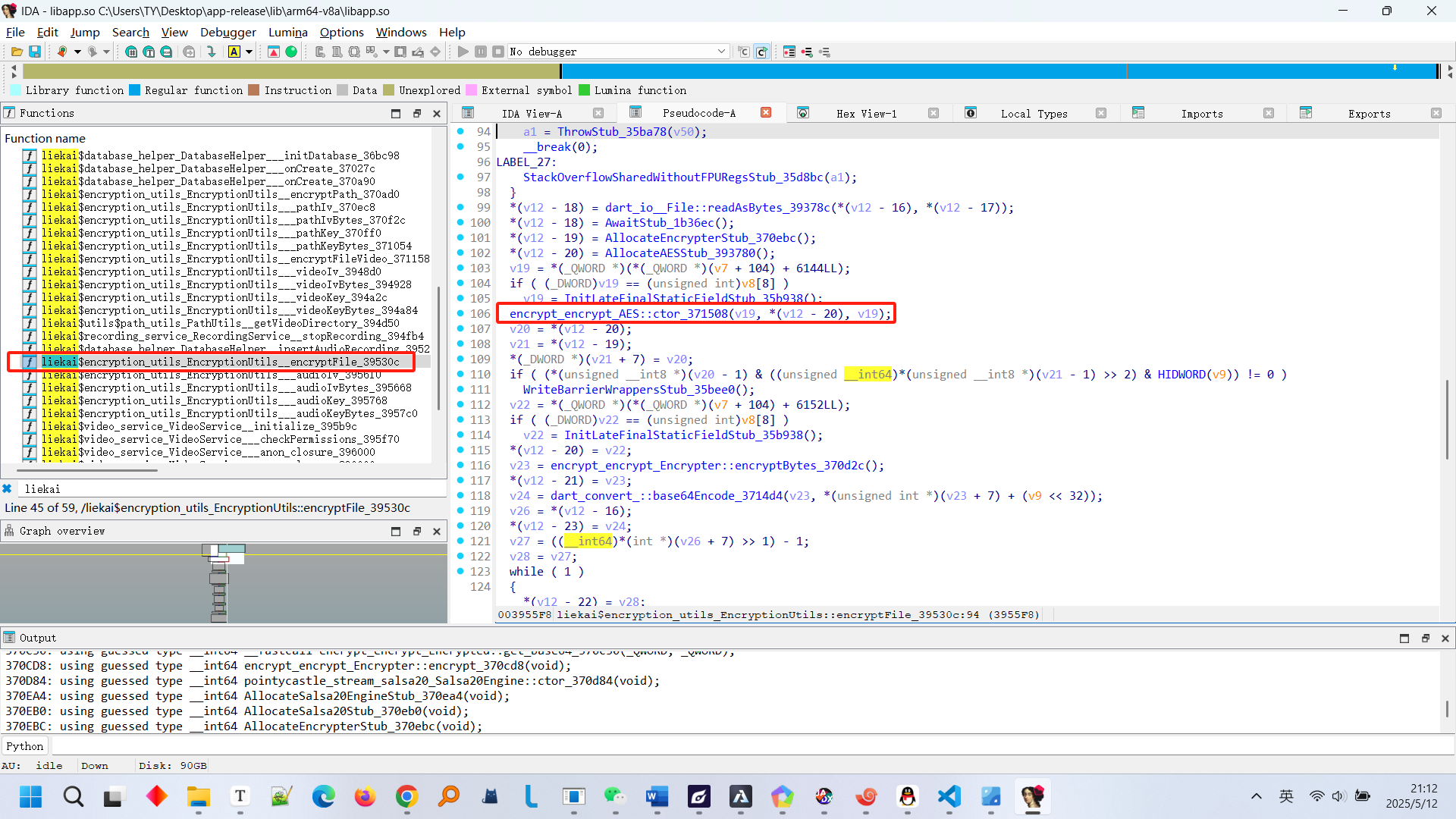The image size is (1456, 819).
Task: Switch to the Imports tab
Action: [1202, 114]
